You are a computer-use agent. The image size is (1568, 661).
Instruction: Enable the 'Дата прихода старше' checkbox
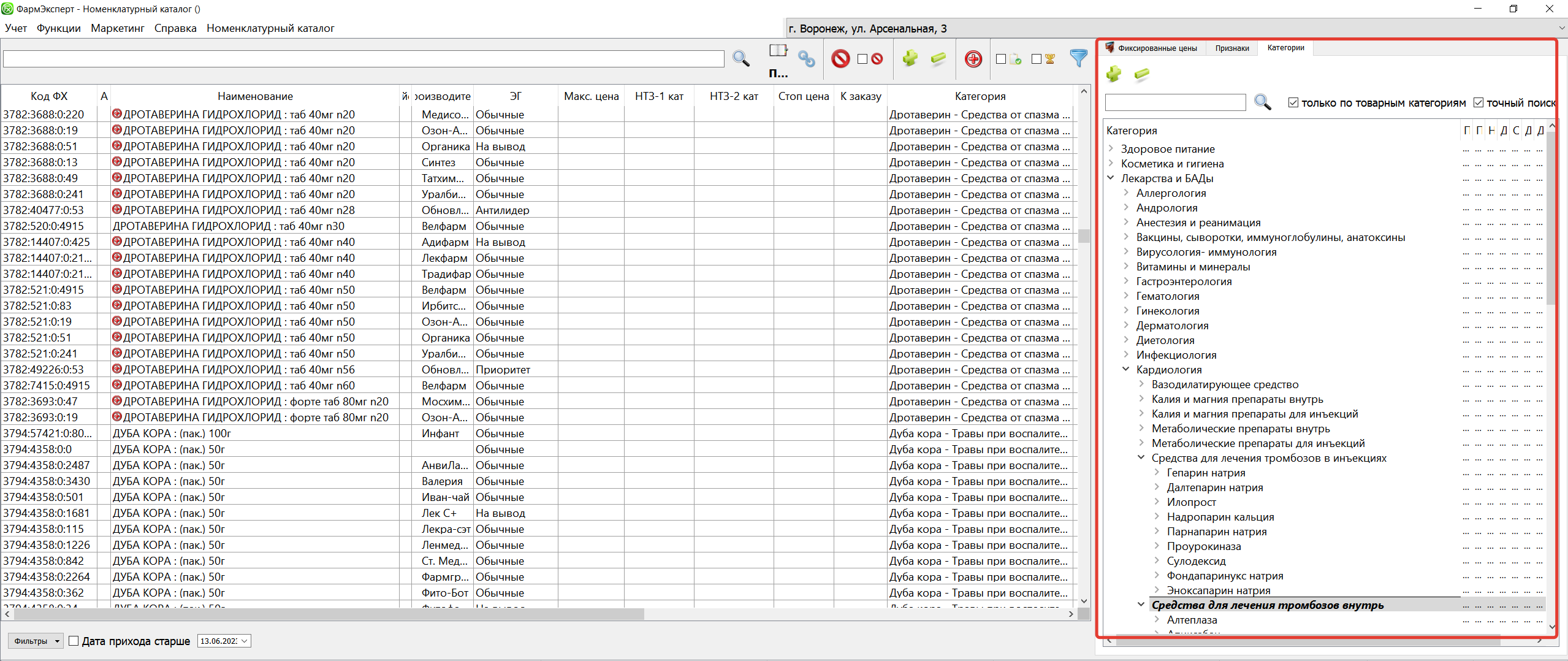74,641
